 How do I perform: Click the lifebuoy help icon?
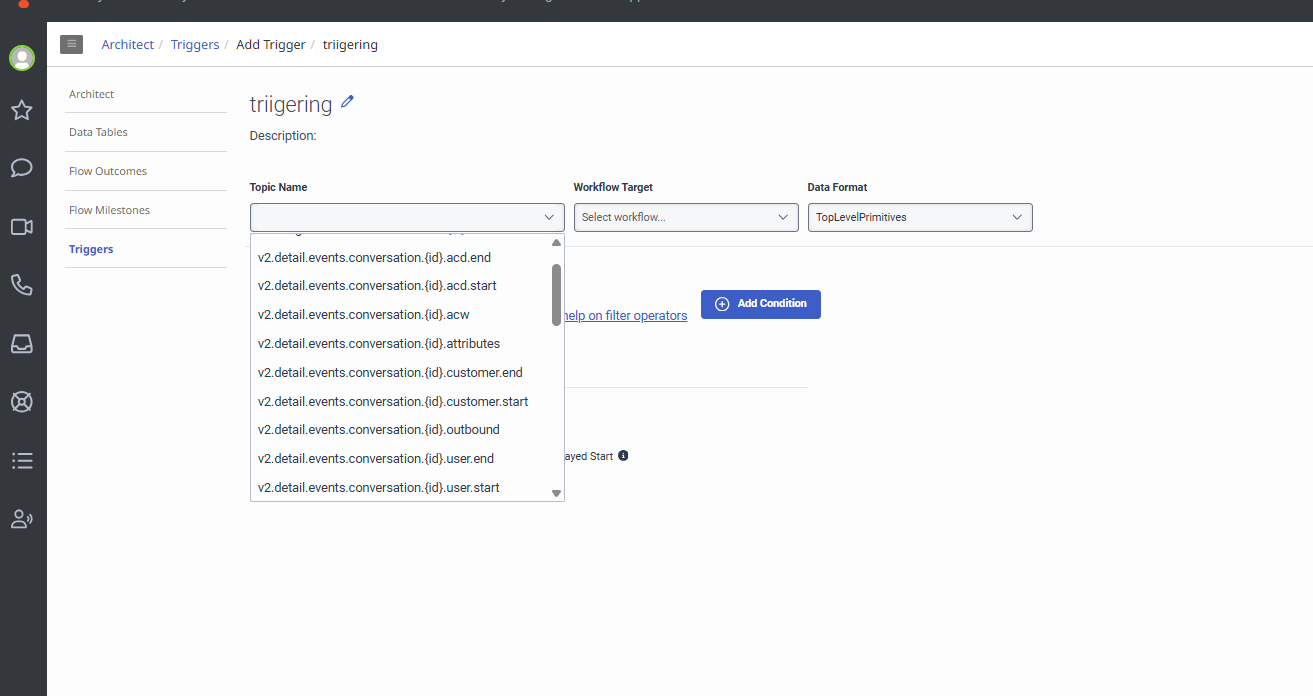pyautogui.click(x=22, y=402)
